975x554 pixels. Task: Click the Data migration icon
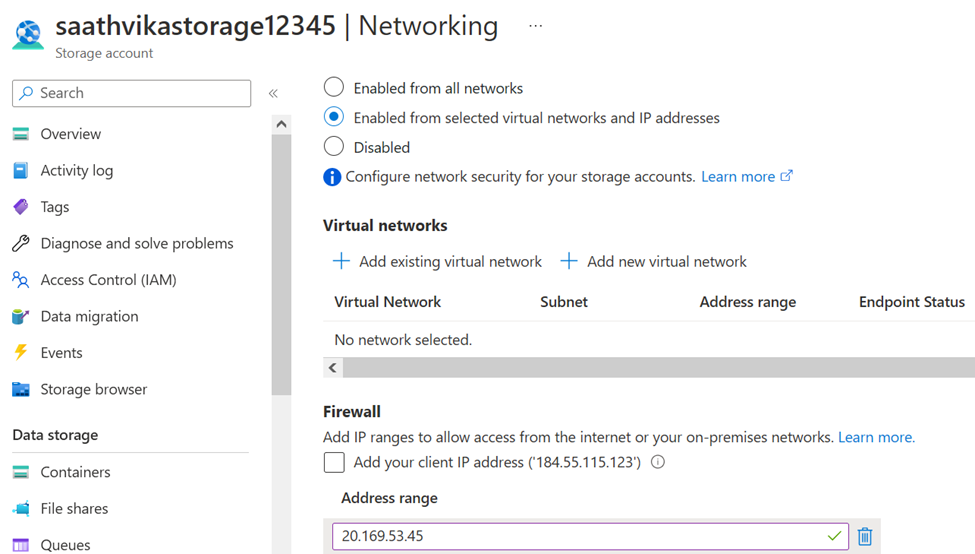click(21, 316)
